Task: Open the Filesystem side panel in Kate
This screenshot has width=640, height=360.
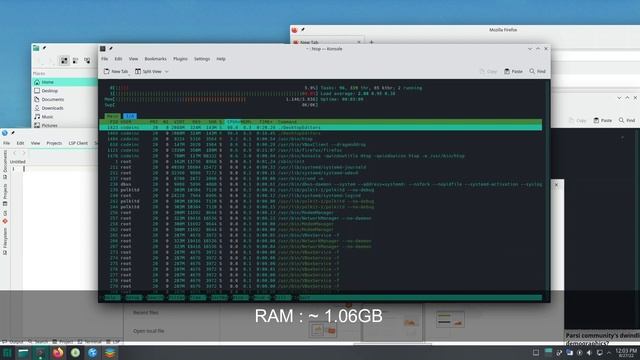Action: coord(5,241)
